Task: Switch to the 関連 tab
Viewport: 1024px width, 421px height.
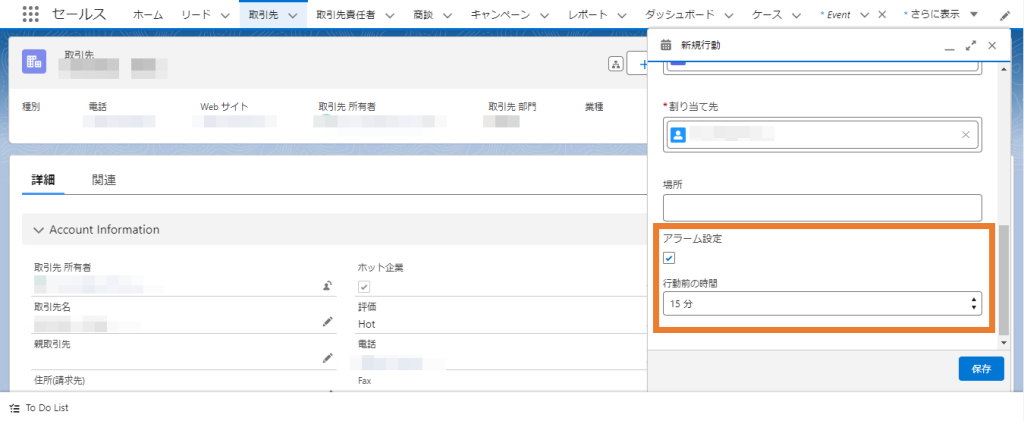Action: 103,181
